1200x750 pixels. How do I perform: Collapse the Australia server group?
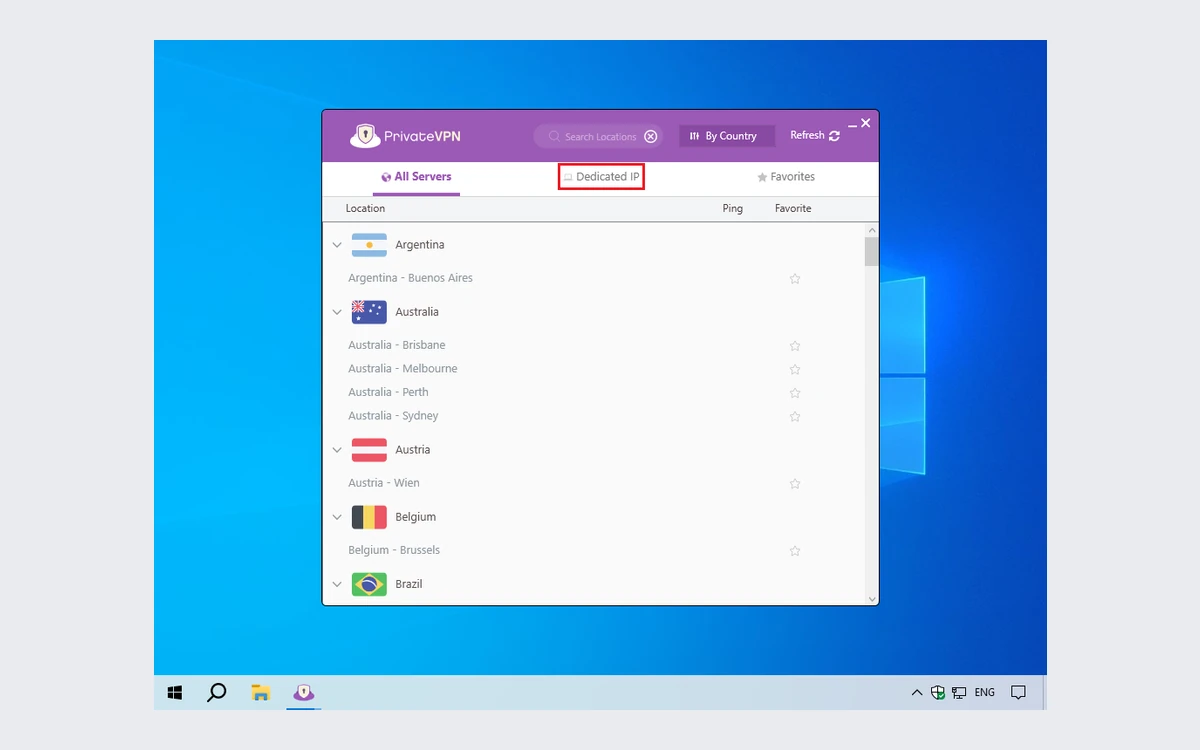(337, 312)
